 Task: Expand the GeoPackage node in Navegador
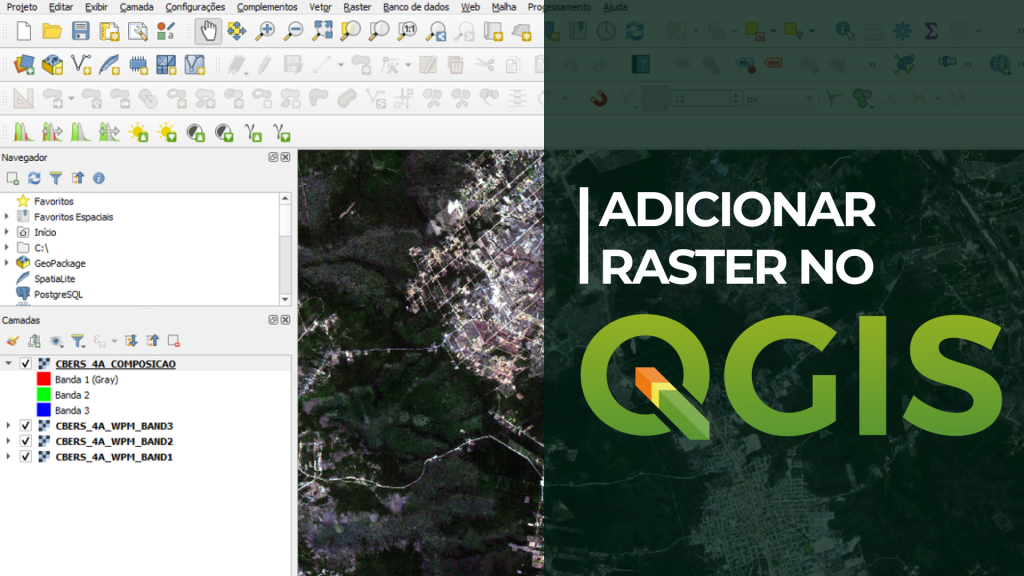[7, 263]
